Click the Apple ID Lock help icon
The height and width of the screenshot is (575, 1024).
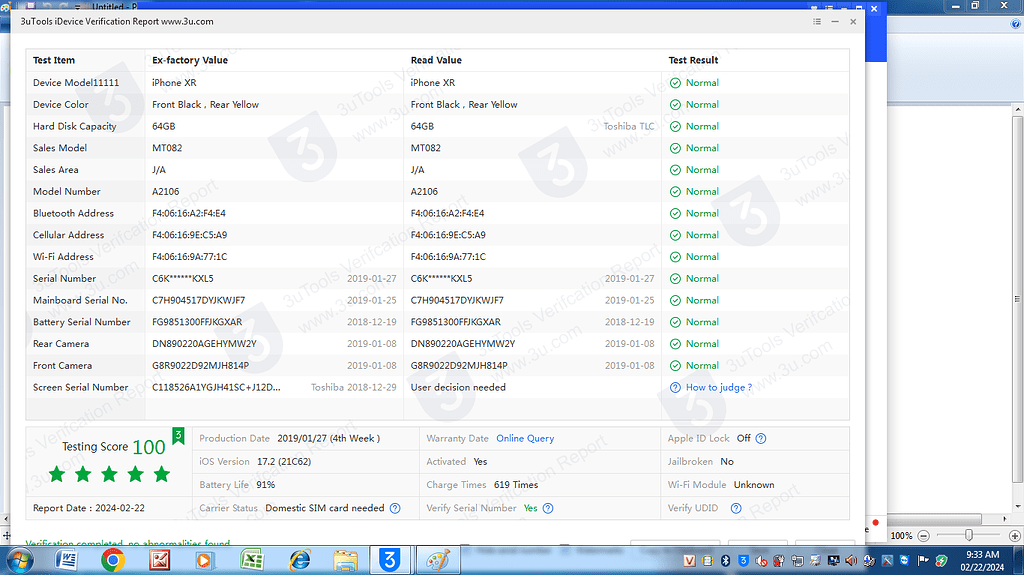click(761, 438)
